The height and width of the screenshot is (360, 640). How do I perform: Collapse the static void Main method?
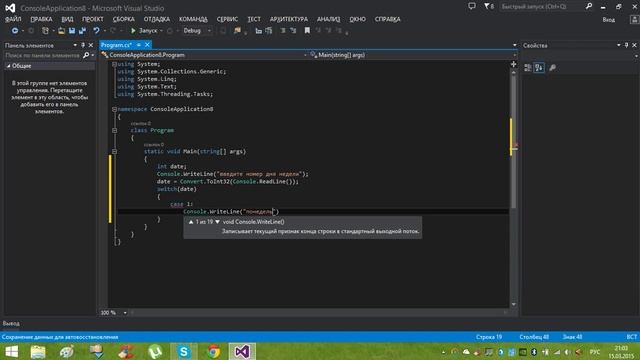pos(114,151)
